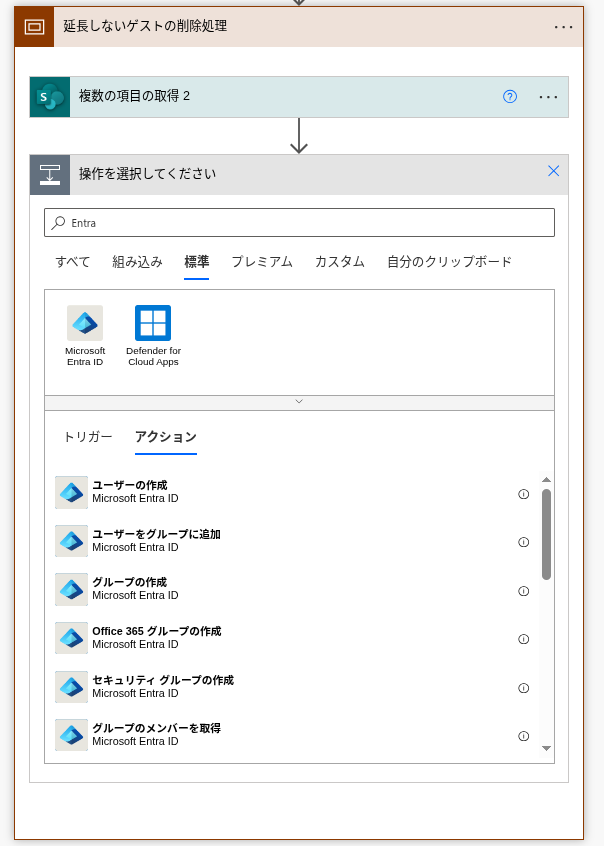Open the ellipsis menu for 延長しないゲストの削除処理
The height and width of the screenshot is (846, 604).
(564, 27)
